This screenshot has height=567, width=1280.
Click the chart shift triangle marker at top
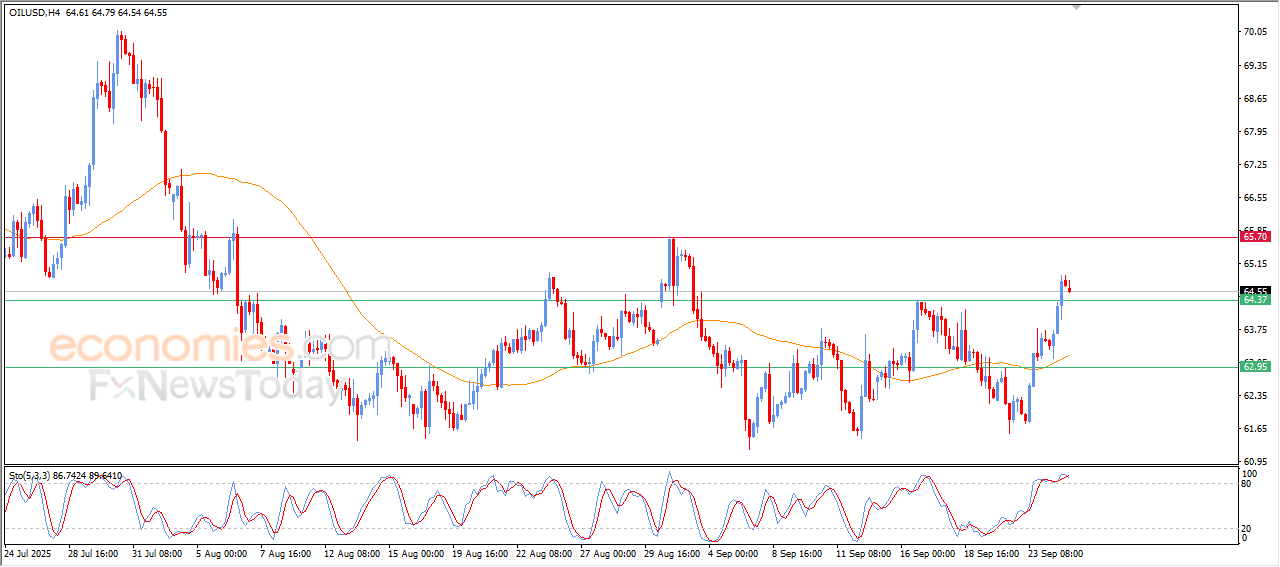click(x=1076, y=5)
